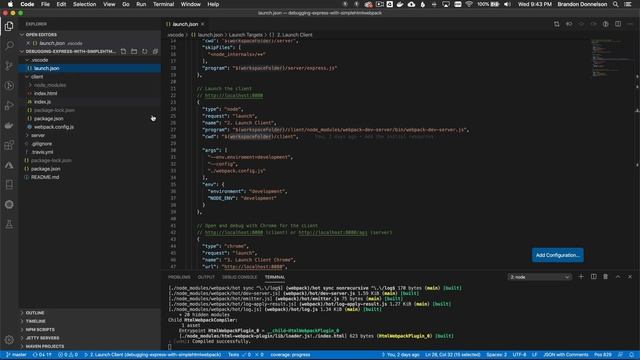The width and height of the screenshot is (640, 360).
Task: Open the terminal selector dropdown '2: node'
Action: click(540, 277)
